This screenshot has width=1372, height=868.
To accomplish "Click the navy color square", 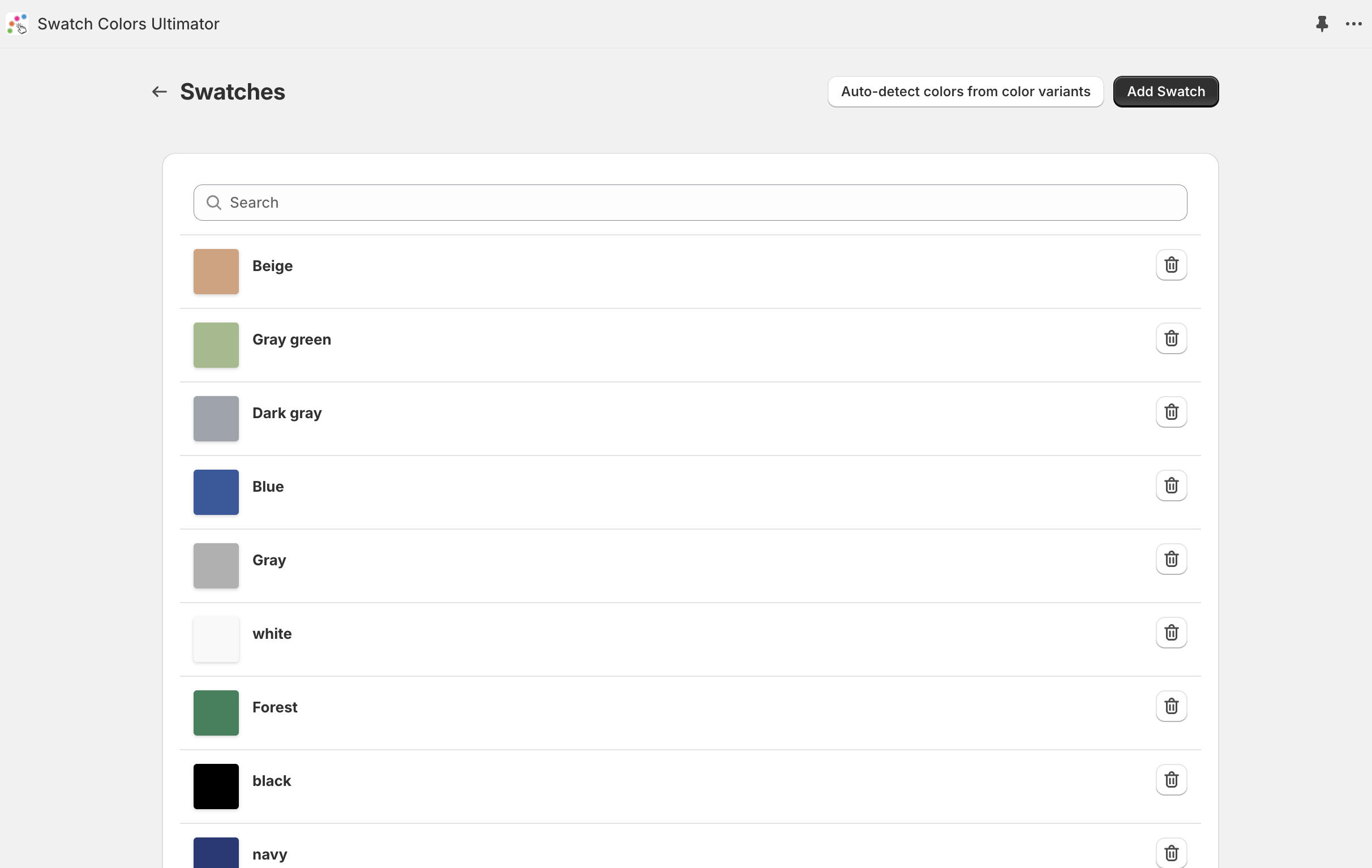I will [x=216, y=854].
